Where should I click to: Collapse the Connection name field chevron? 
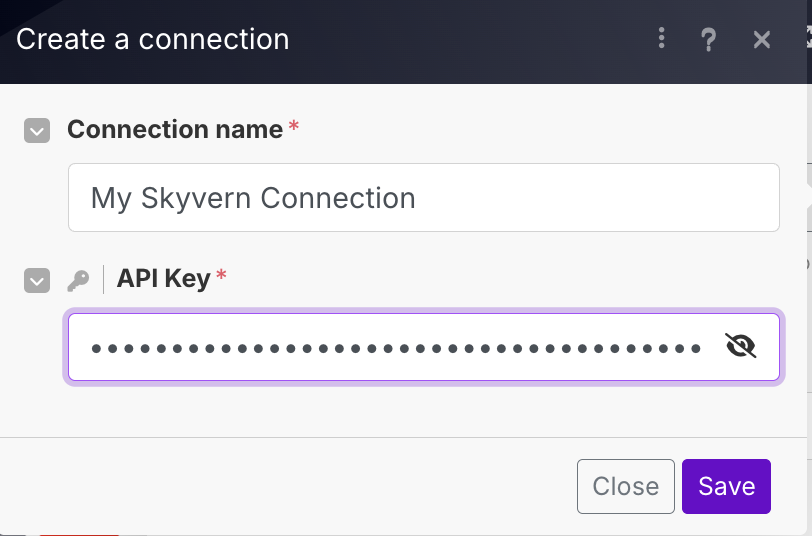click(37, 131)
